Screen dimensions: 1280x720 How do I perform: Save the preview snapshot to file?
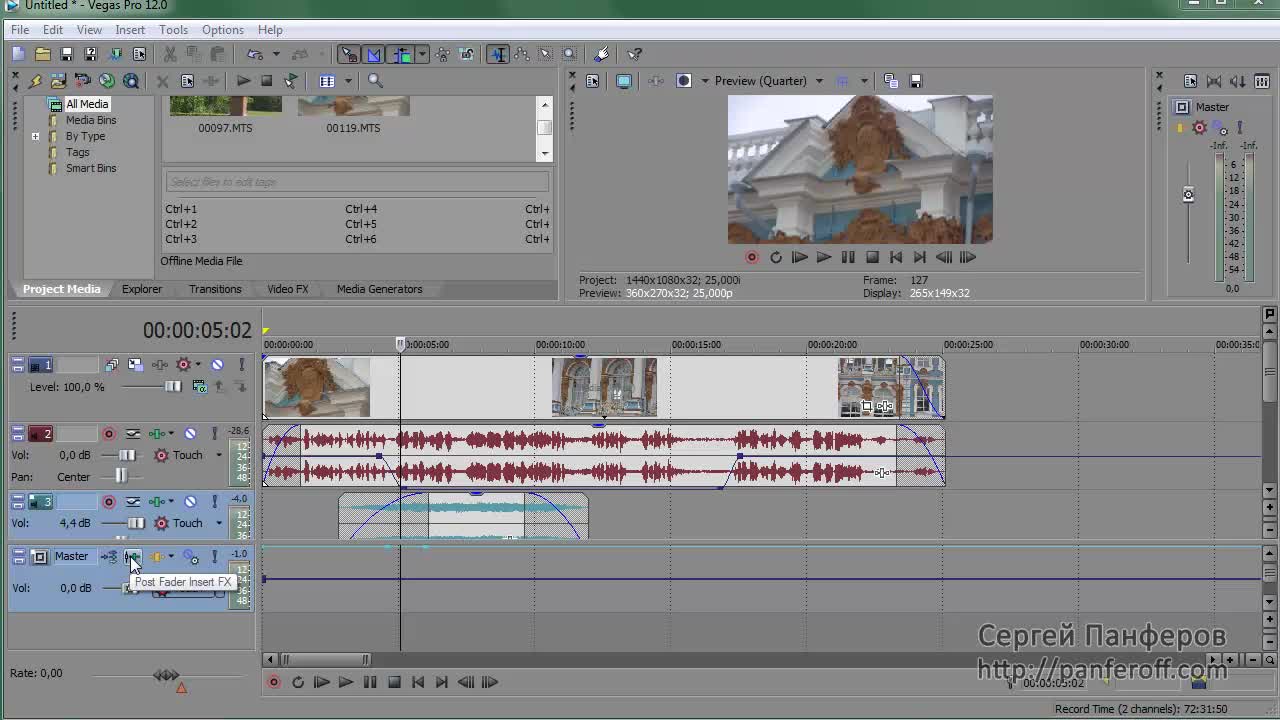pos(915,81)
